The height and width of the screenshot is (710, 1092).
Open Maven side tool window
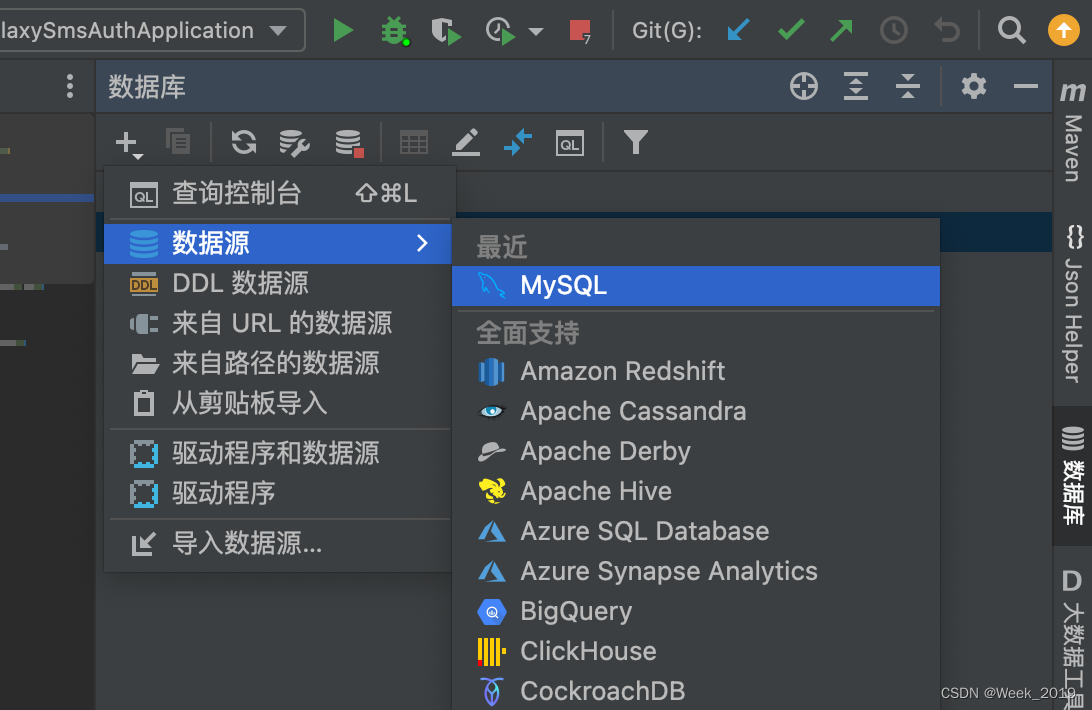click(x=1072, y=132)
